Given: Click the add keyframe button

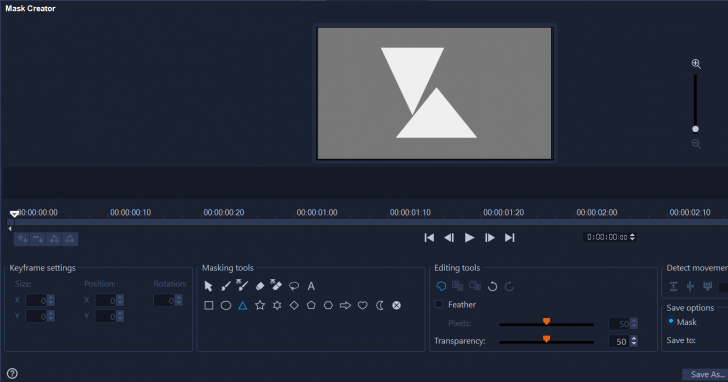Looking at the screenshot, I should click(22, 239).
